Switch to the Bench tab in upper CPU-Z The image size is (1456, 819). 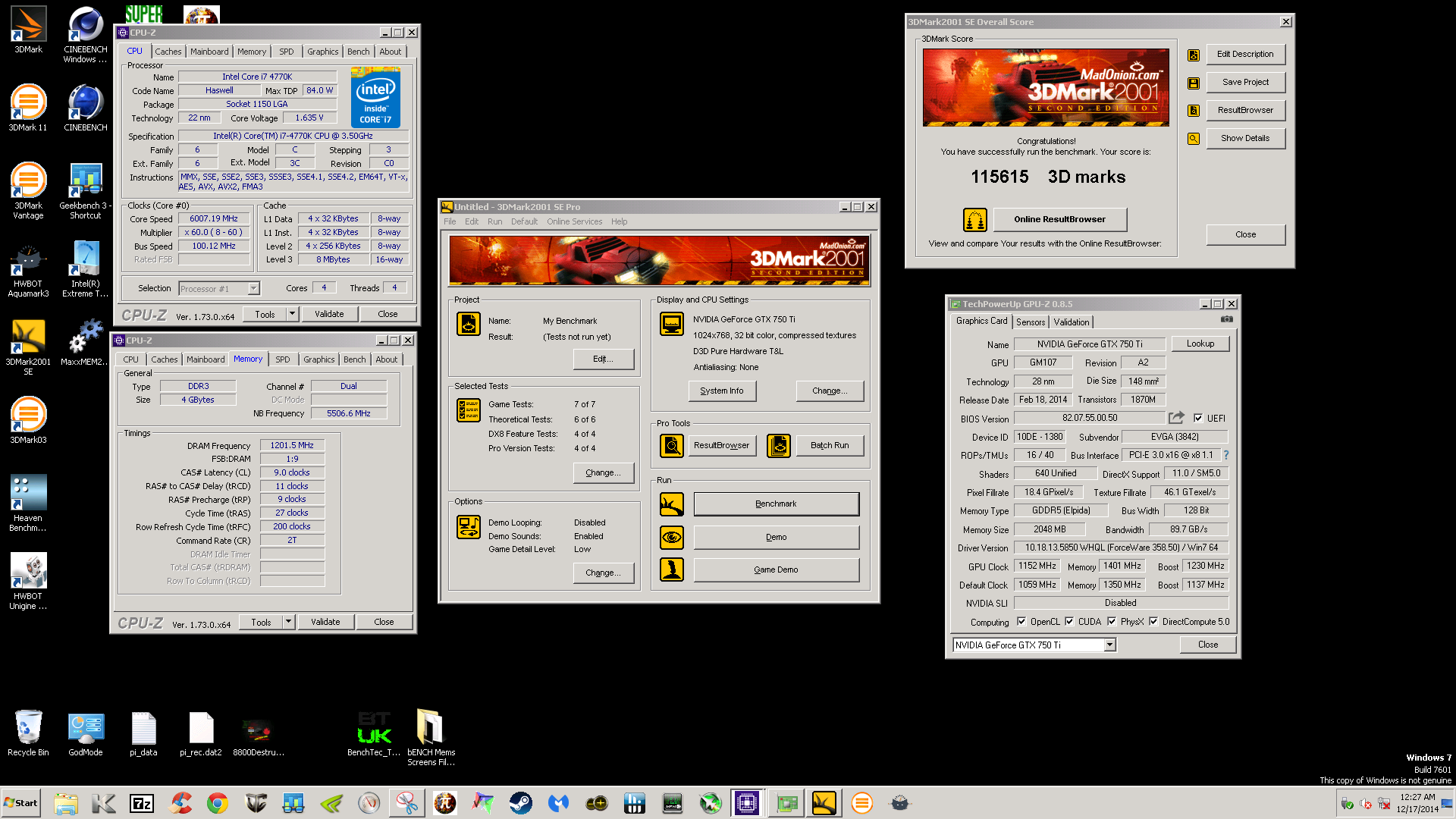(359, 52)
